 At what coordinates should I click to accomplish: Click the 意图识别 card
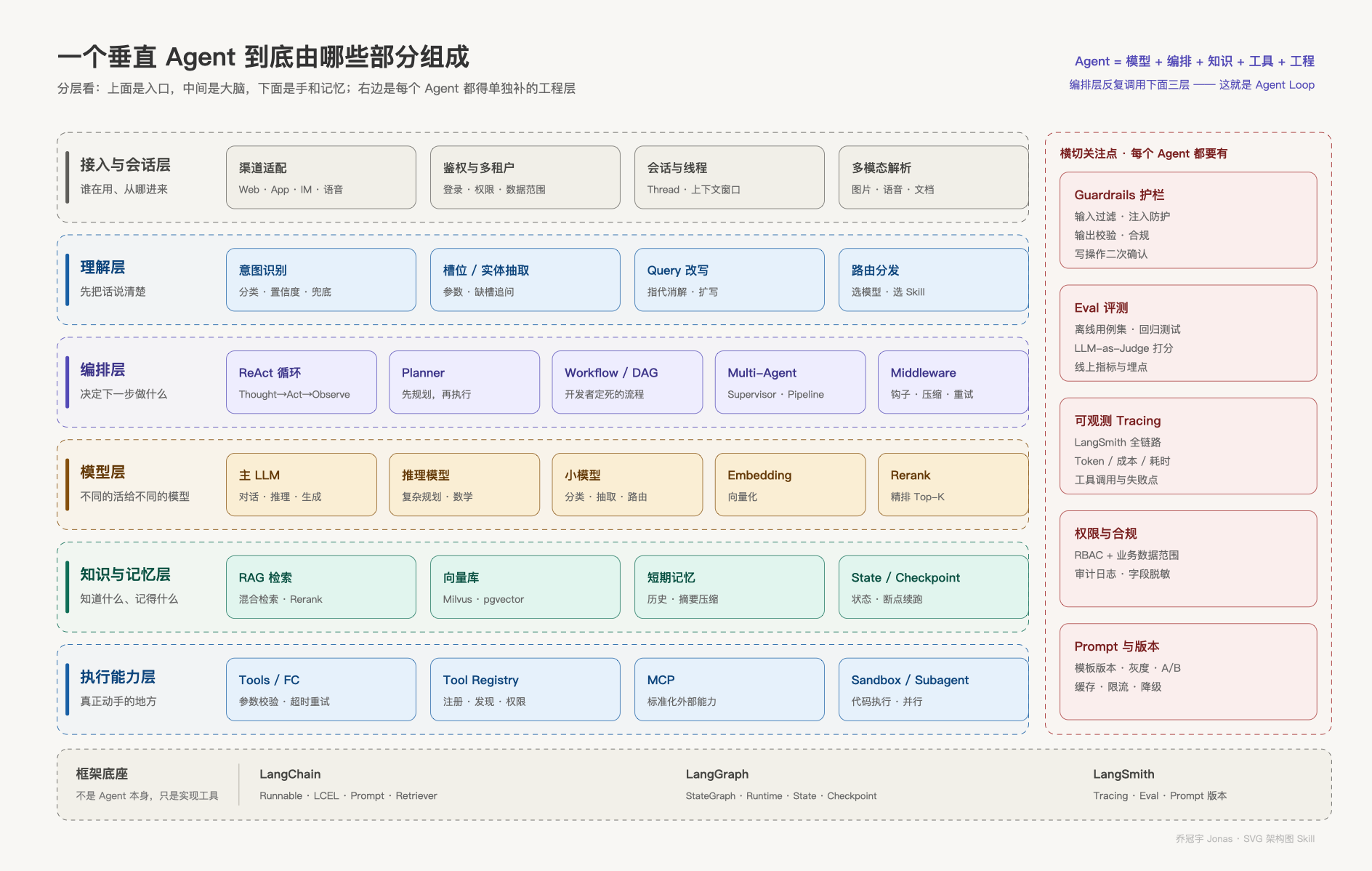point(321,280)
